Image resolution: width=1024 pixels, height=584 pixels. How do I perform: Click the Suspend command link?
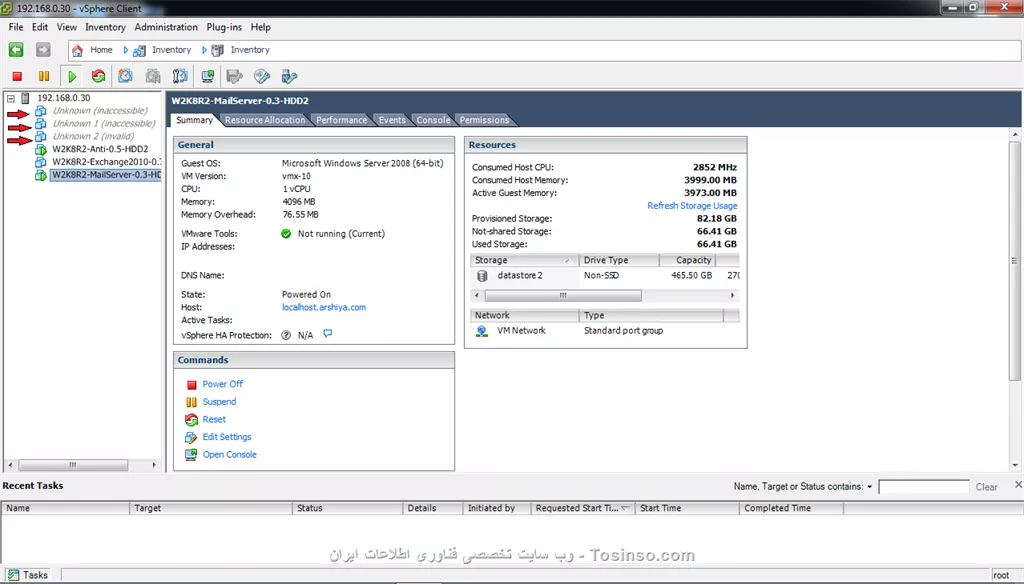pyautogui.click(x=219, y=402)
